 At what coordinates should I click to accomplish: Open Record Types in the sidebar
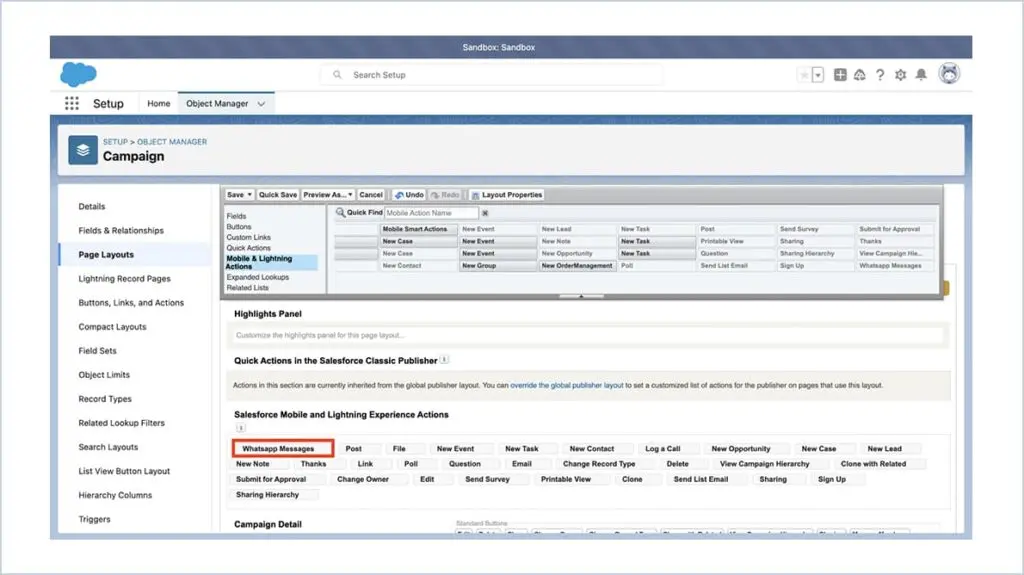point(104,399)
